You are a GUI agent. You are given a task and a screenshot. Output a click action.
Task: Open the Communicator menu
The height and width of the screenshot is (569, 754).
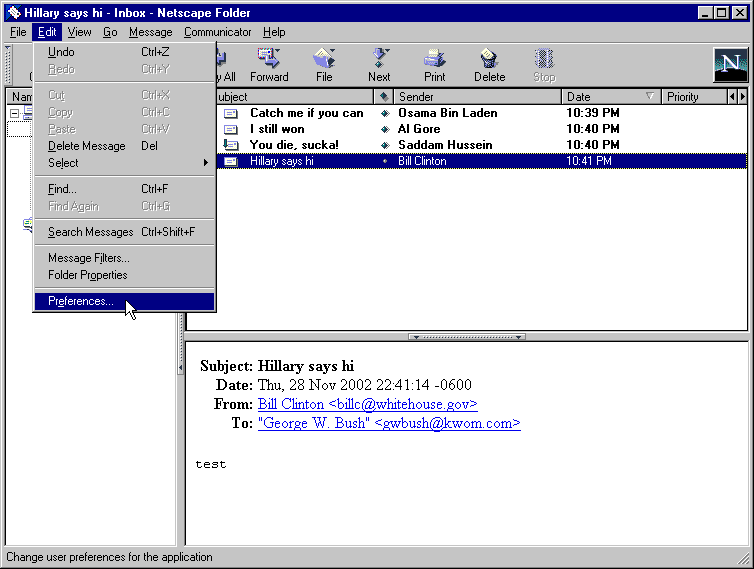(x=217, y=32)
